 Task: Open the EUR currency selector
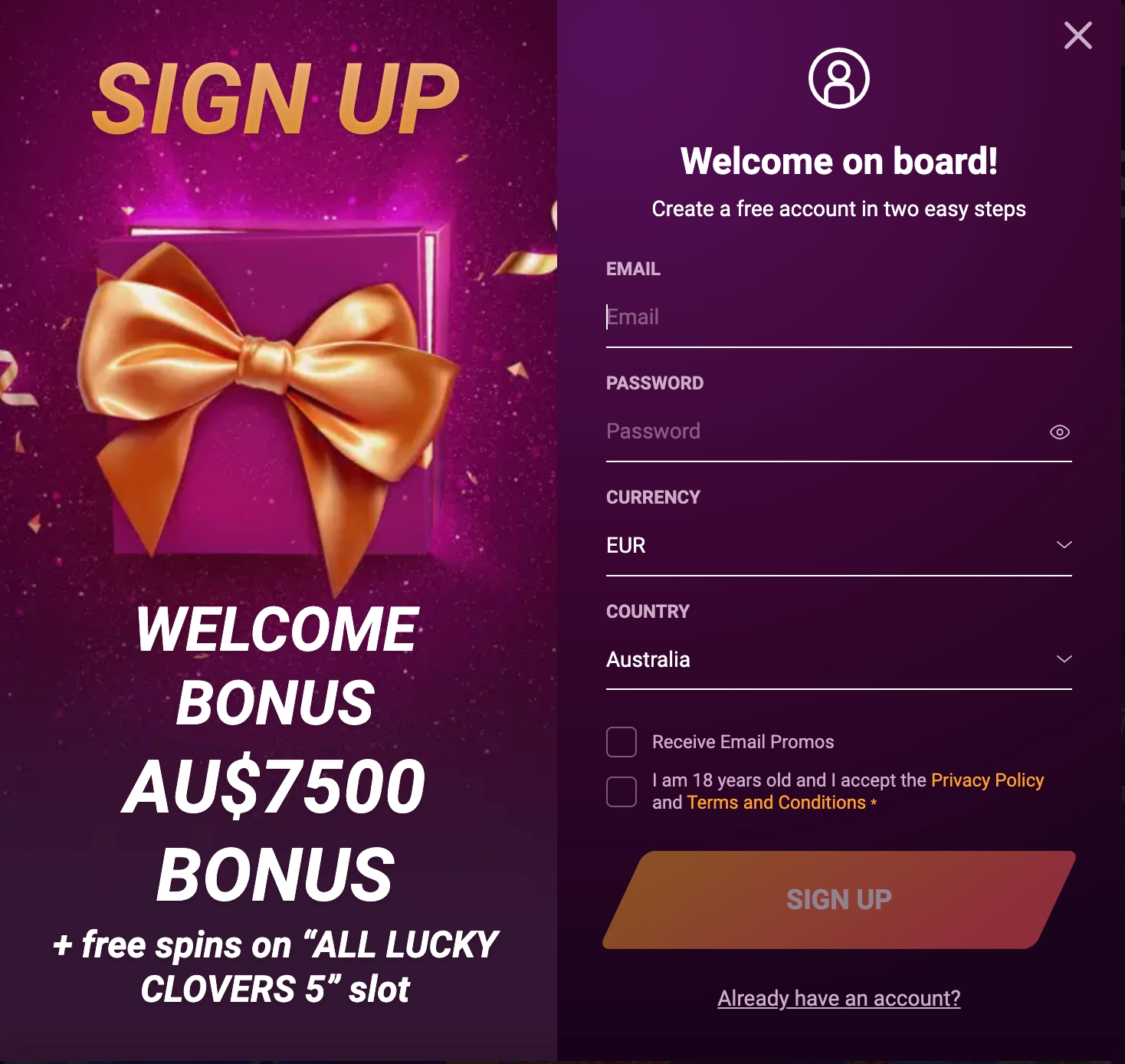click(838, 546)
